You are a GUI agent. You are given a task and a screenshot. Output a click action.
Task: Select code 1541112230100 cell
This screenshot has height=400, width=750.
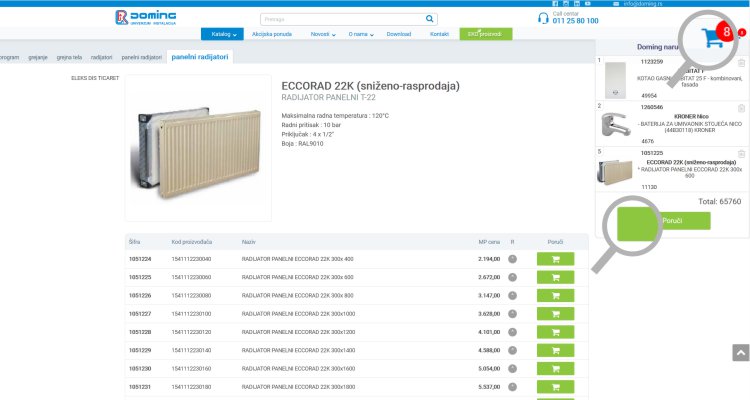pyautogui.click(x=191, y=314)
